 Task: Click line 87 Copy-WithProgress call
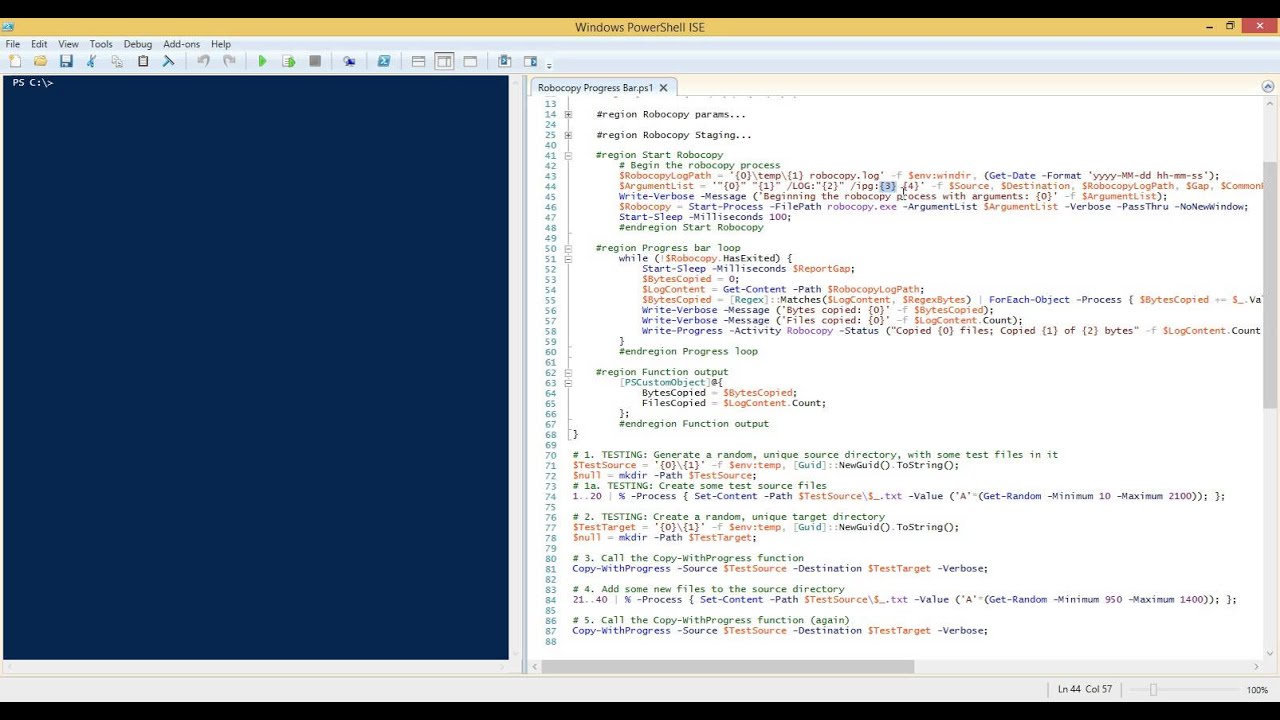pyautogui.click(x=780, y=631)
